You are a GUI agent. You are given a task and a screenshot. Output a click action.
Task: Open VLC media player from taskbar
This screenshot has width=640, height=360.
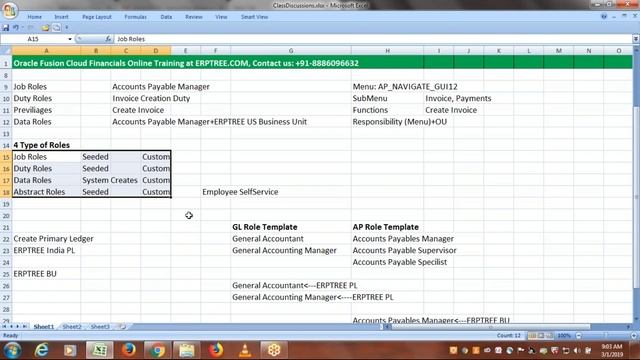[245, 350]
